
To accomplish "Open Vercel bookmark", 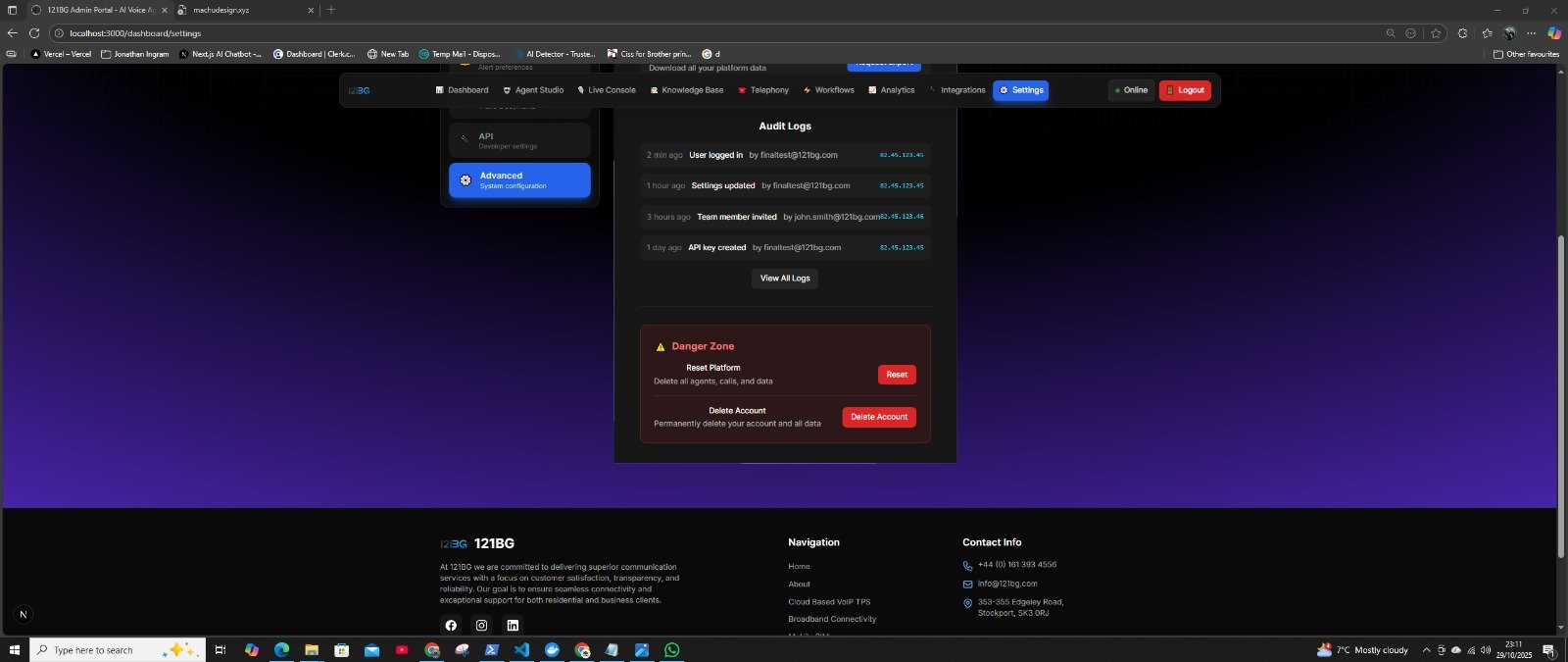I will pos(61,54).
